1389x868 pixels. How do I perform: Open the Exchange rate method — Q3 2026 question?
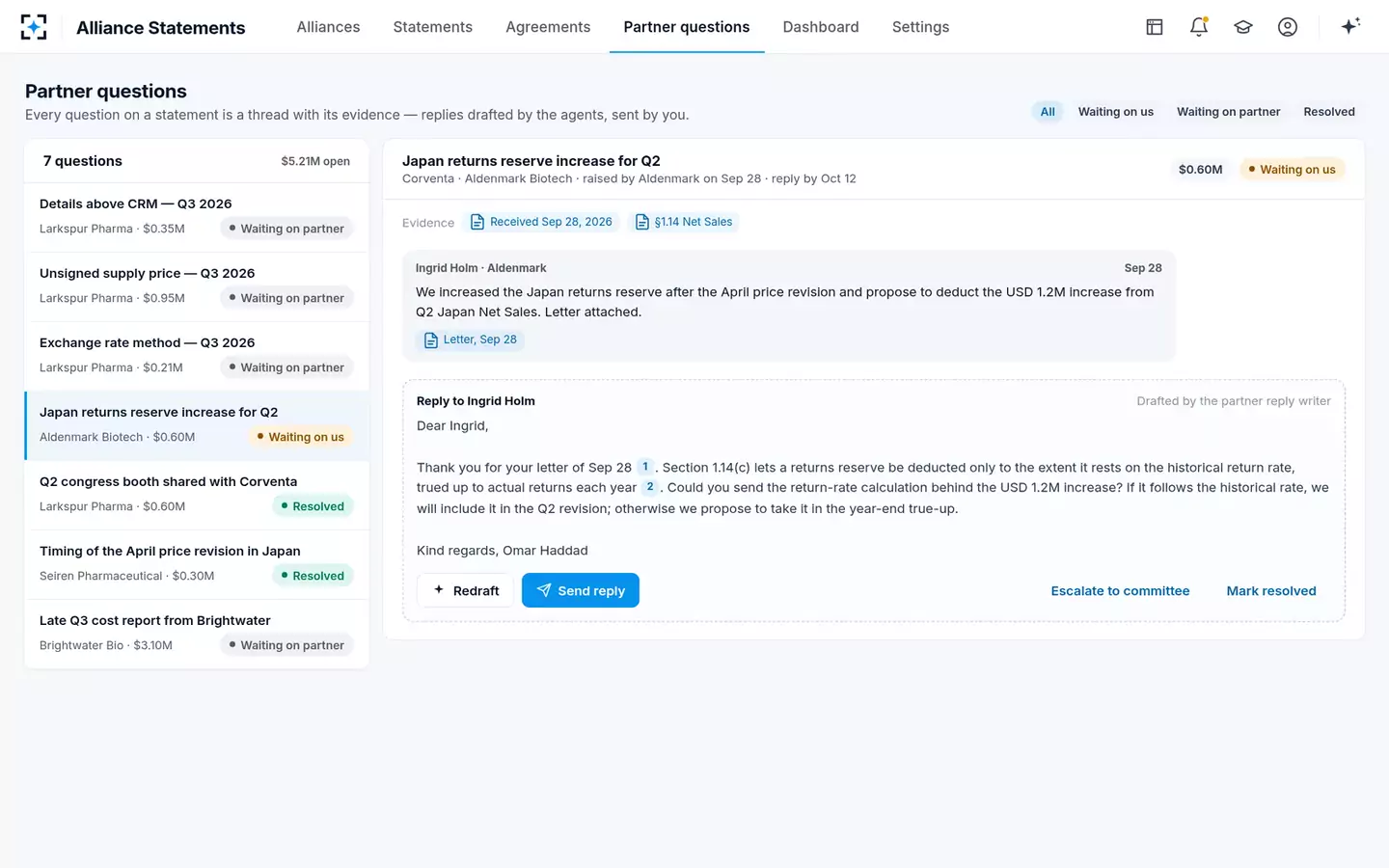pos(197,356)
